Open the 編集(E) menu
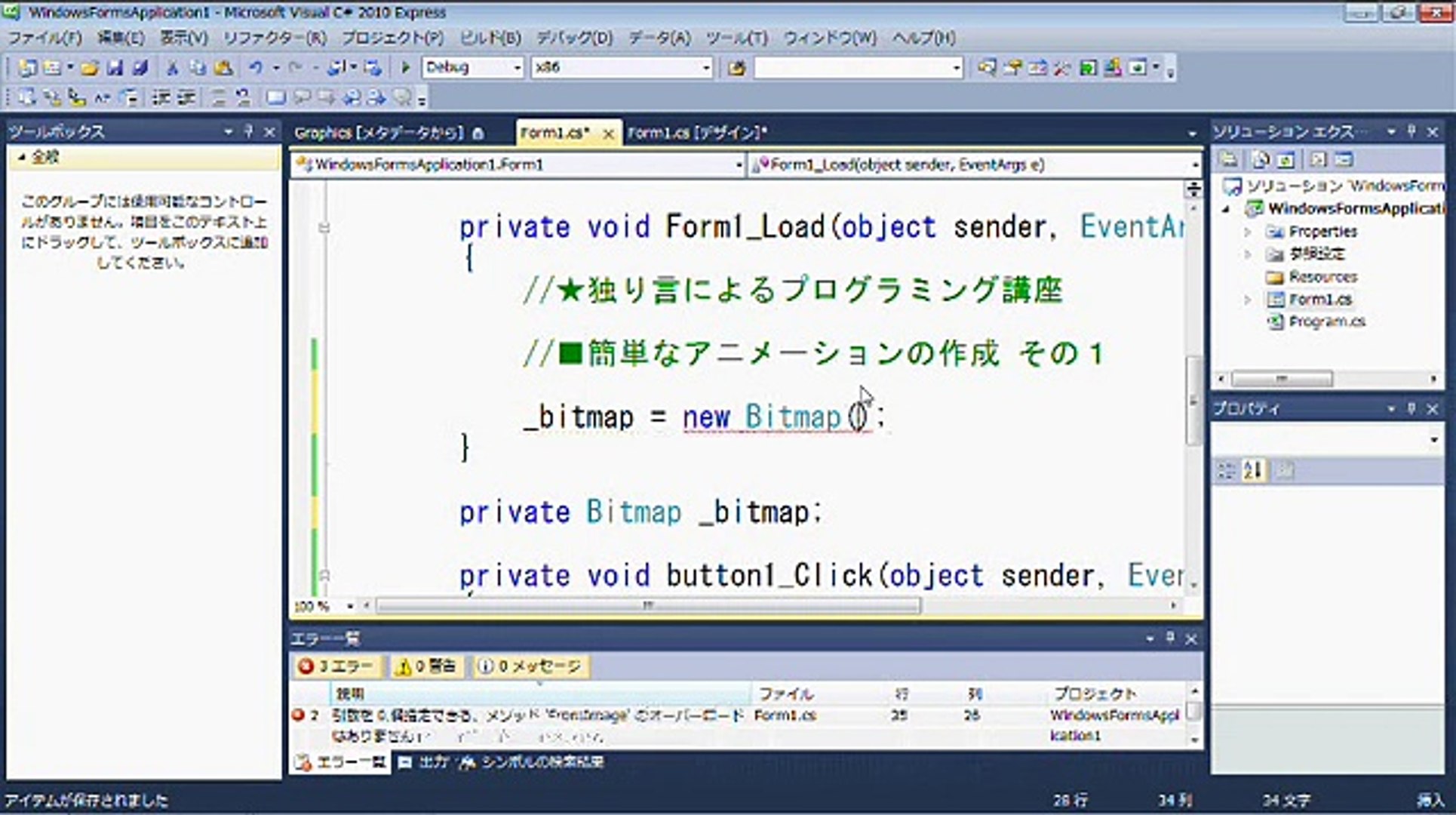1456x815 pixels. [121, 38]
